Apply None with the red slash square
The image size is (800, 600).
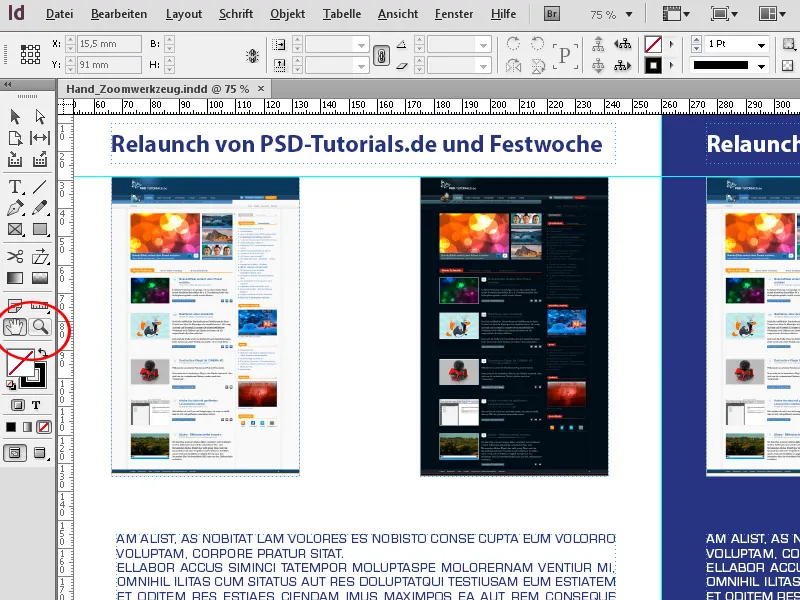(44, 427)
